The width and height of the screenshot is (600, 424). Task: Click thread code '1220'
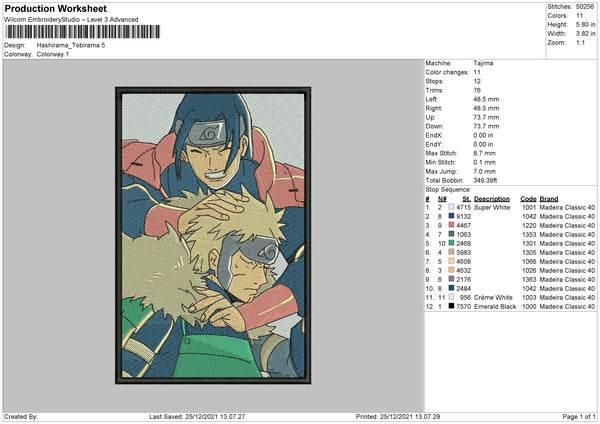(x=529, y=225)
